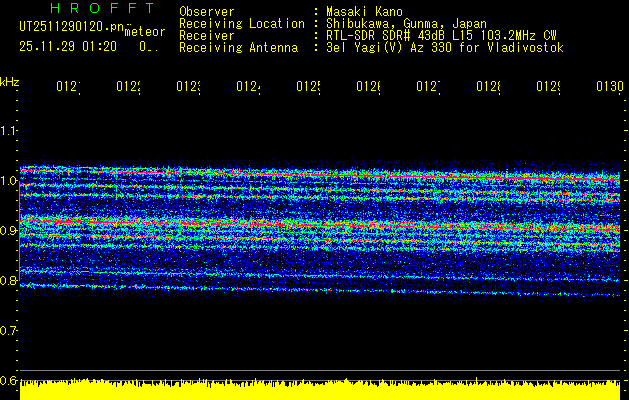Select the Receiving Location field label

pos(241,23)
